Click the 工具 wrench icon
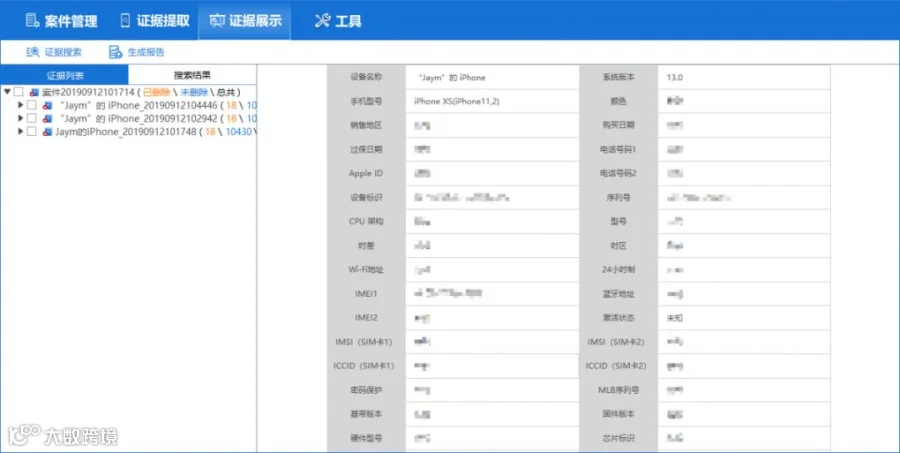The height and width of the screenshot is (453, 900). [322, 21]
